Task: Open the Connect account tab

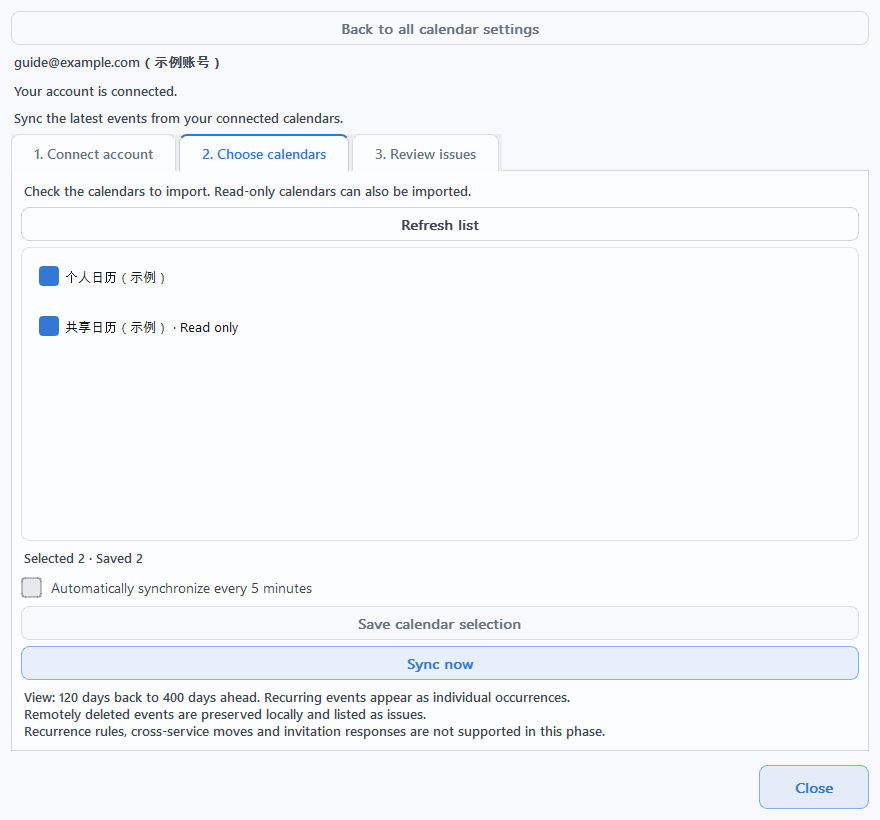Action: coord(93,154)
